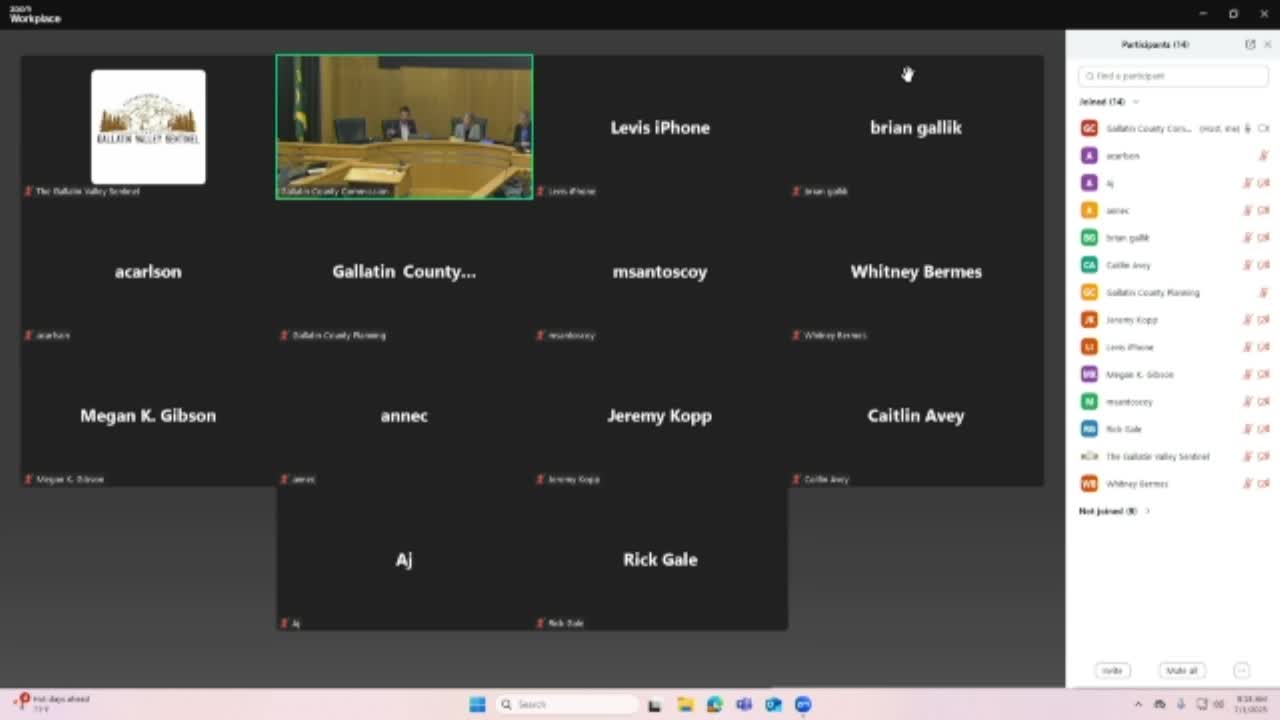The height and width of the screenshot is (720, 1280).
Task: Expand the Not joined section
Action: pyautogui.click(x=1147, y=511)
